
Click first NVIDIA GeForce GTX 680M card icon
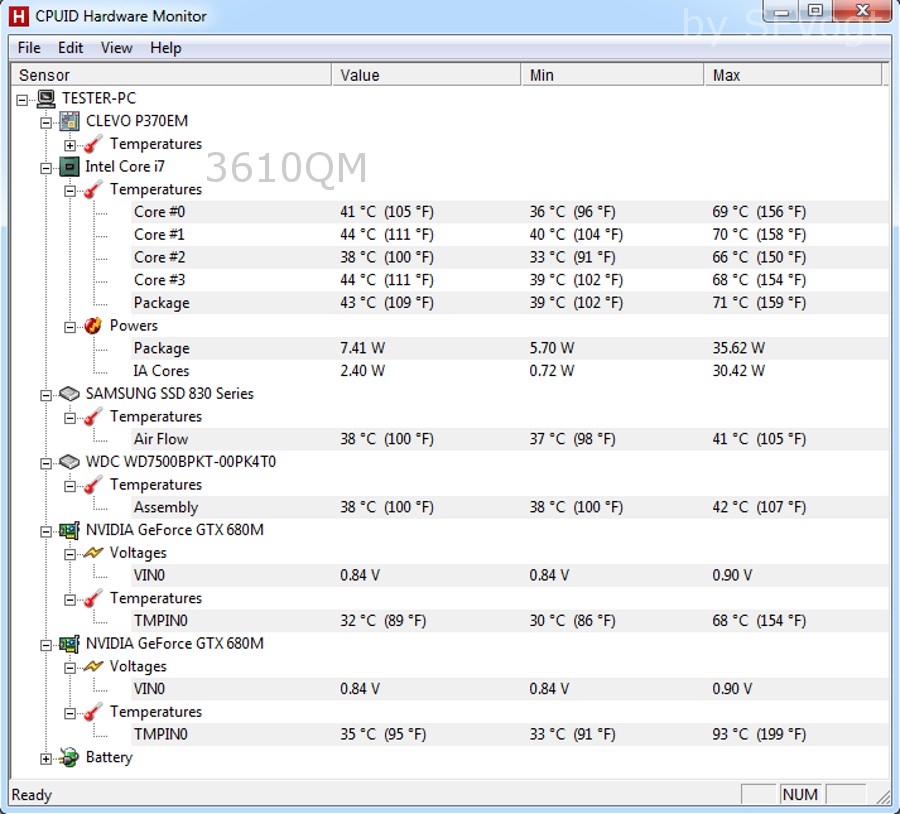coord(69,530)
